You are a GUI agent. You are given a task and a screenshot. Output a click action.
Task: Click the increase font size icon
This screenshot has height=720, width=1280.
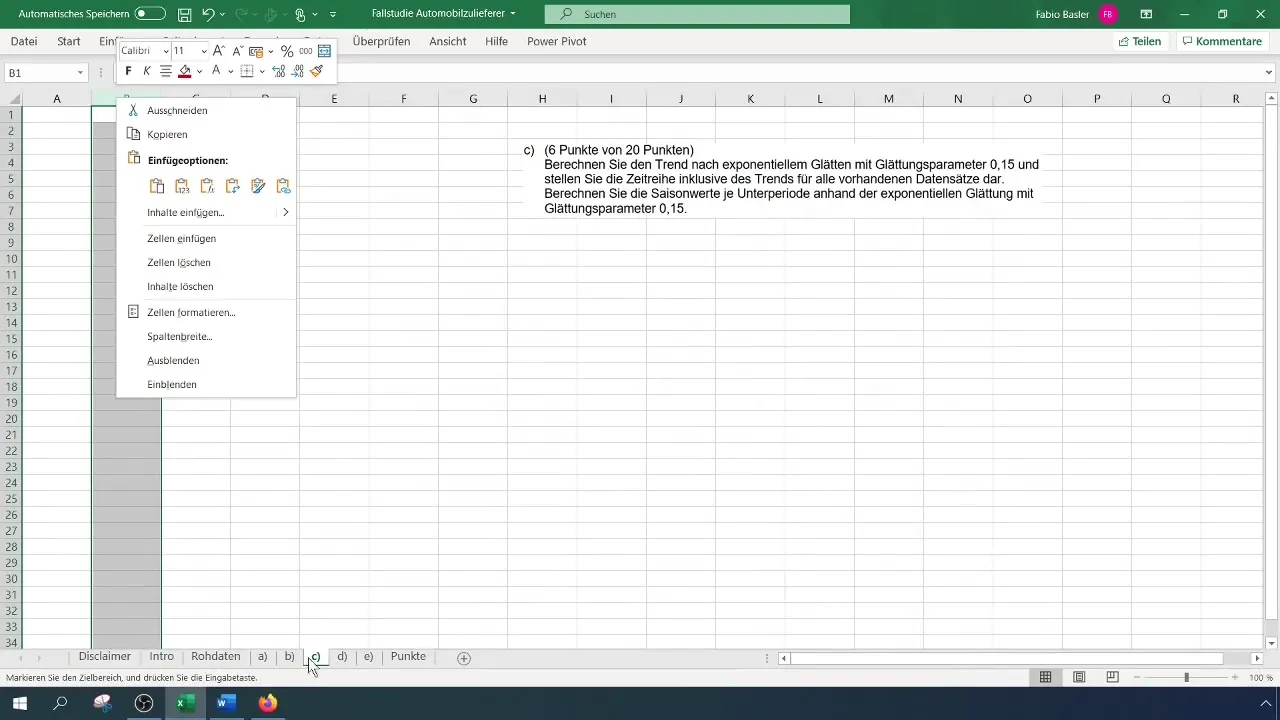point(219,51)
